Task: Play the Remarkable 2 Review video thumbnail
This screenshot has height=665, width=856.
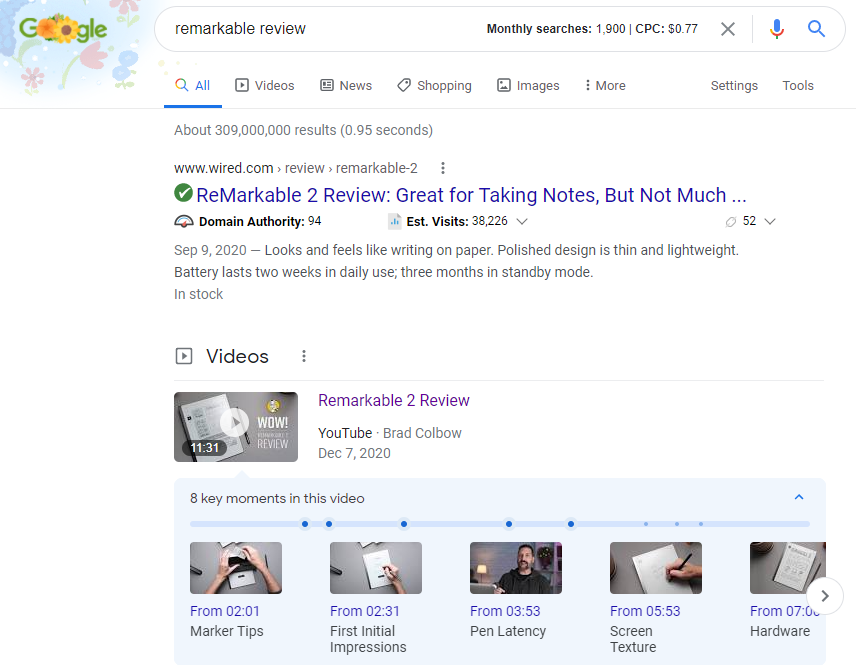Action: tap(236, 427)
